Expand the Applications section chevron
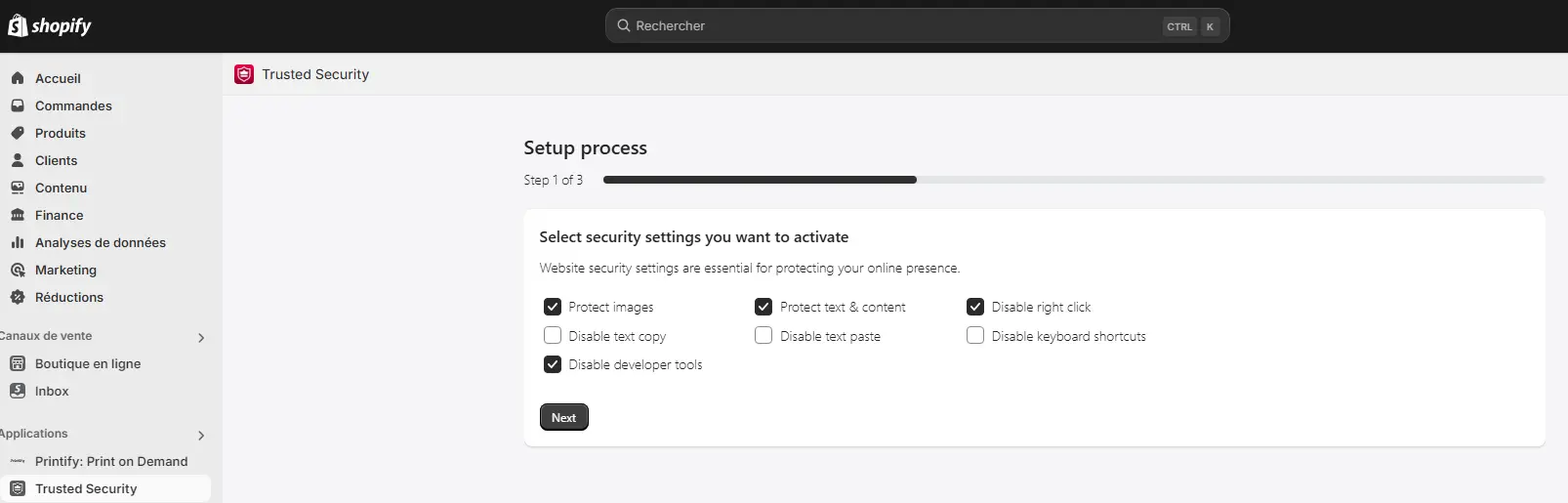 click(201, 436)
